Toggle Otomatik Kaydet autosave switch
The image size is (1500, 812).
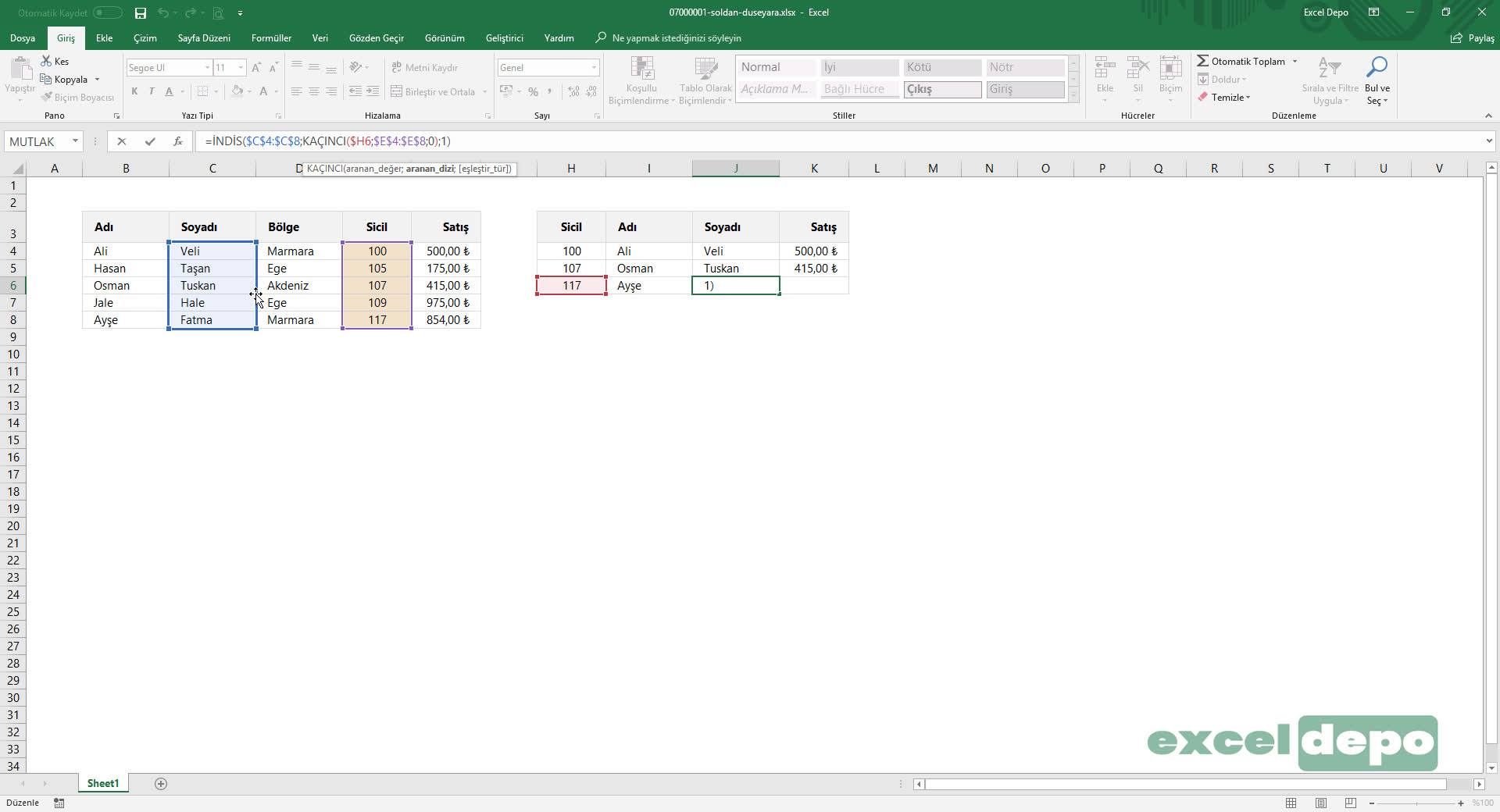(x=108, y=12)
